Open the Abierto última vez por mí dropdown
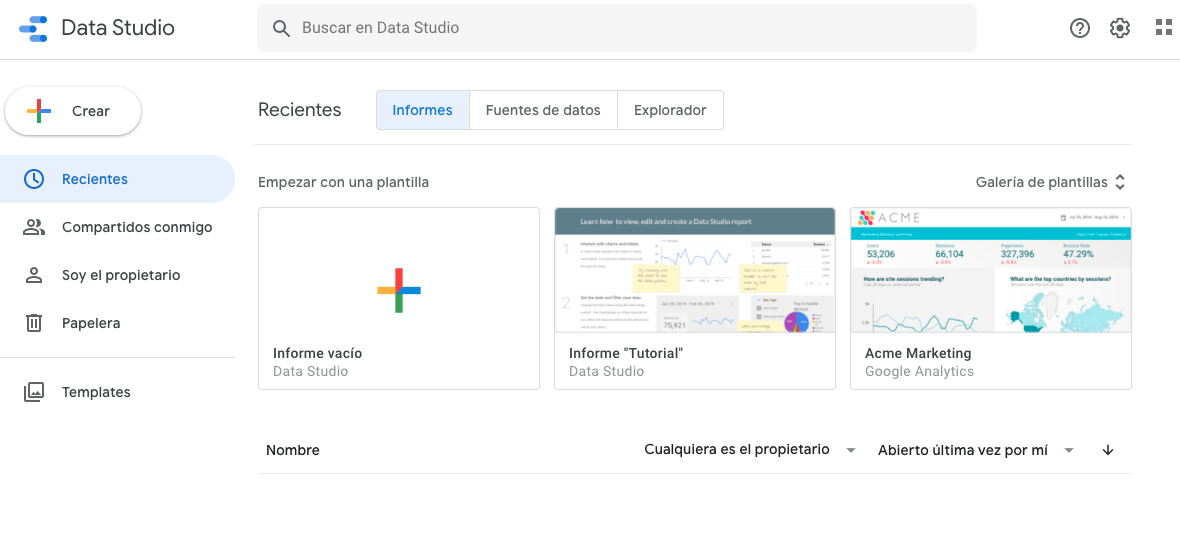 (x=975, y=450)
